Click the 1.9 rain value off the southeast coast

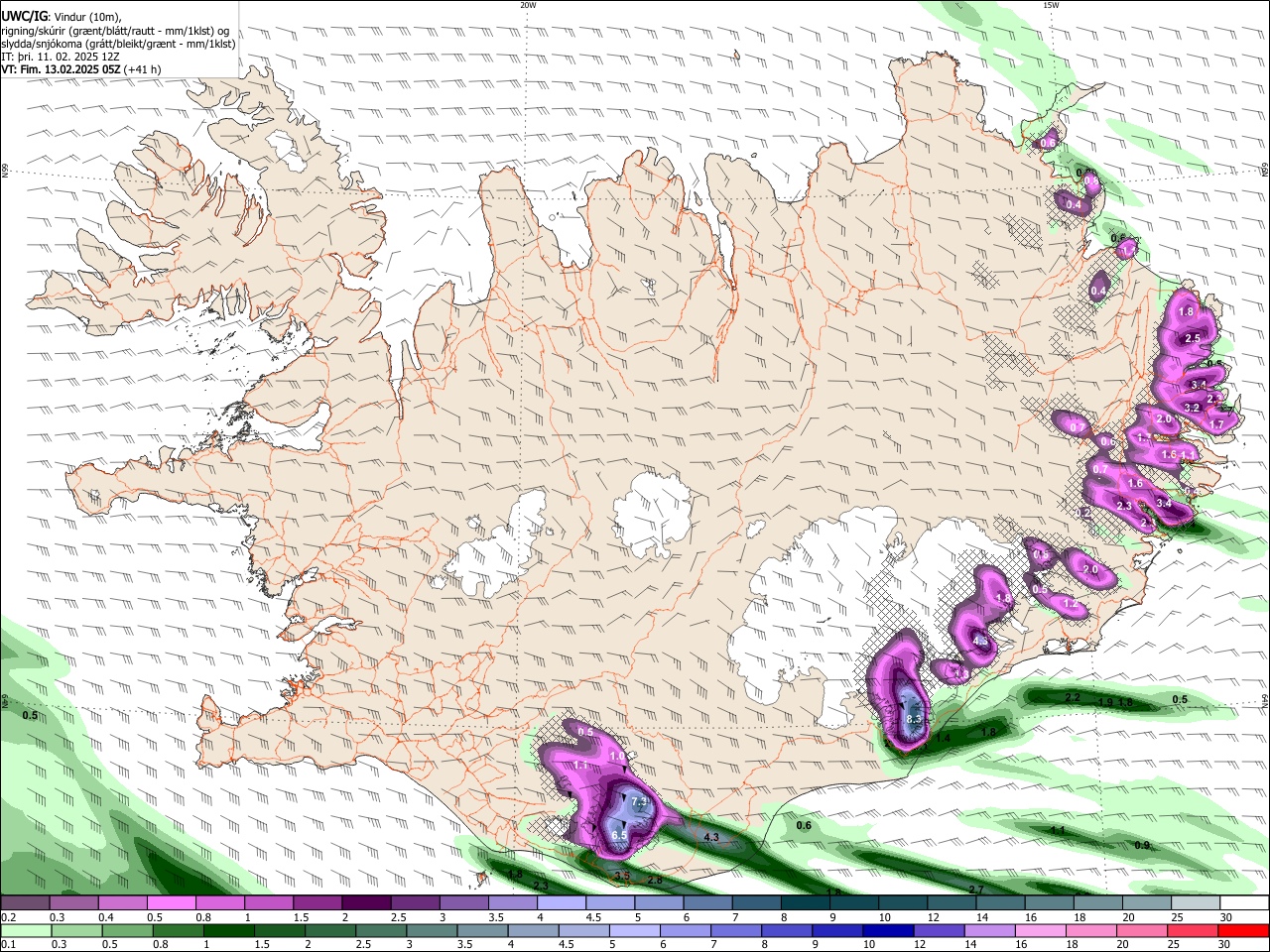click(x=1105, y=702)
